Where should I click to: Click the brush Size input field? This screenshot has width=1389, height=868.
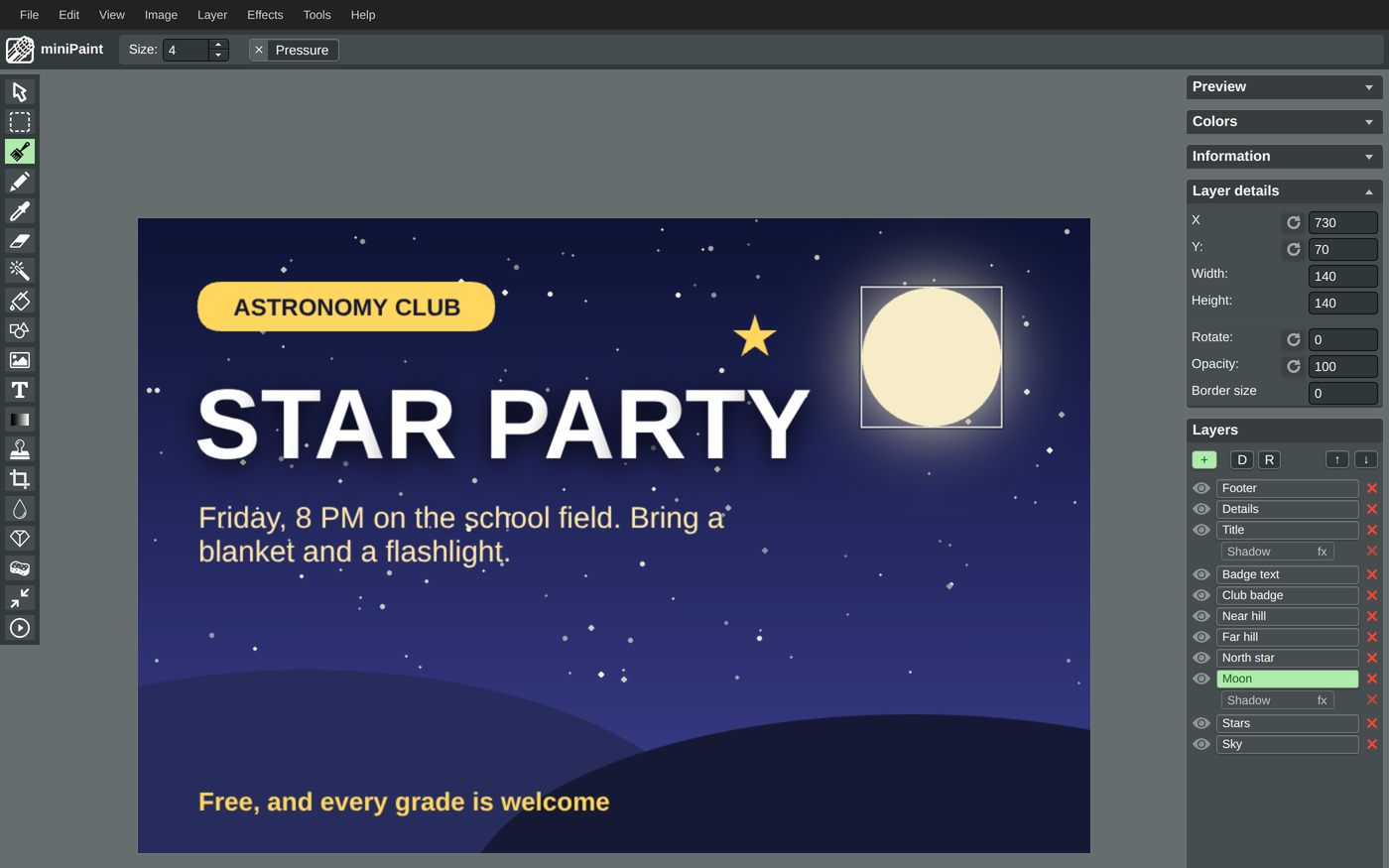186,50
